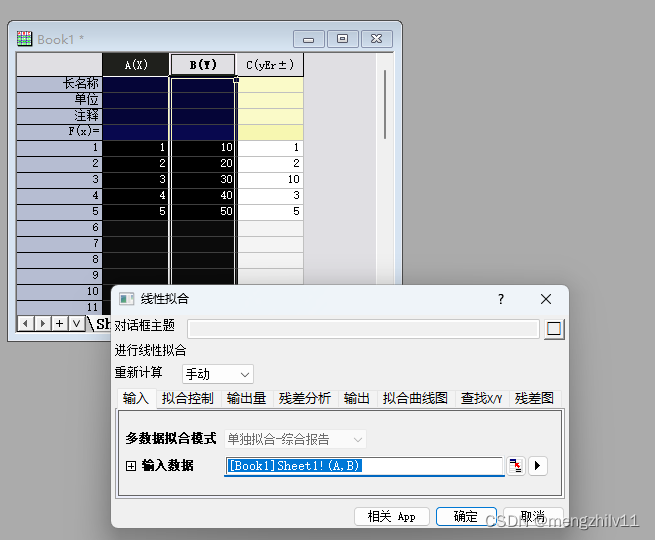Select the B(Y) column header
The width and height of the screenshot is (655, 540).
click(x=203, y=65)
